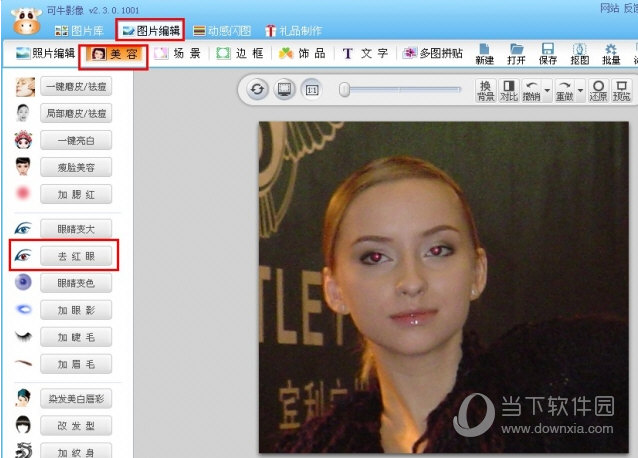
Task: Toggle the 预览 preview button
Action: [x=622, y=90]
